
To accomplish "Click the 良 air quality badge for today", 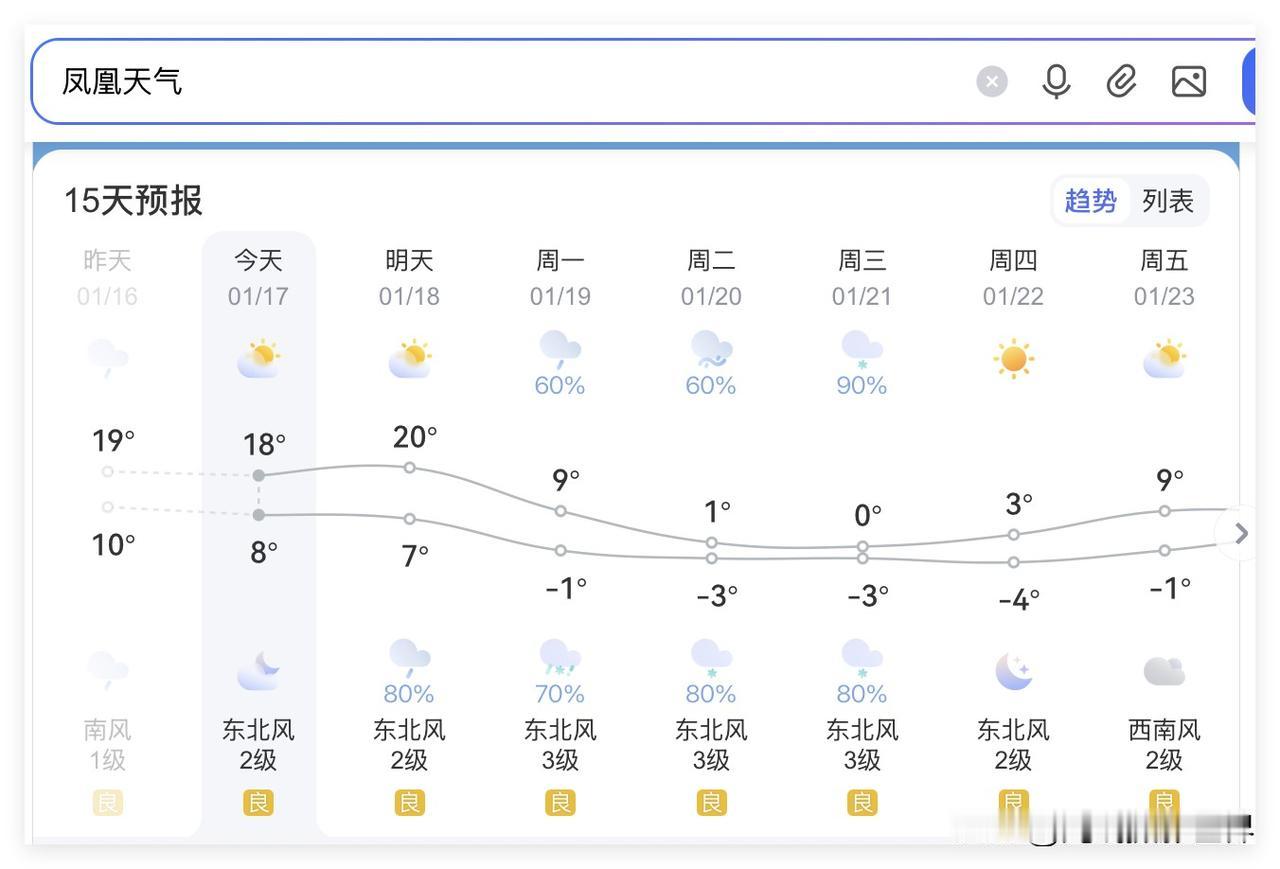I will click(258, 802).
